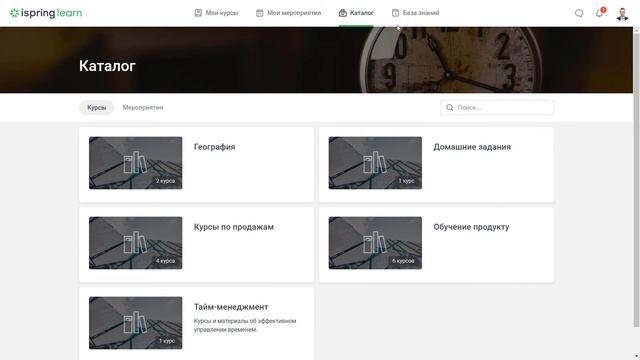Focus the Поиск search field
The width and height of the screenshot is (640, 360).
[497, 107]
